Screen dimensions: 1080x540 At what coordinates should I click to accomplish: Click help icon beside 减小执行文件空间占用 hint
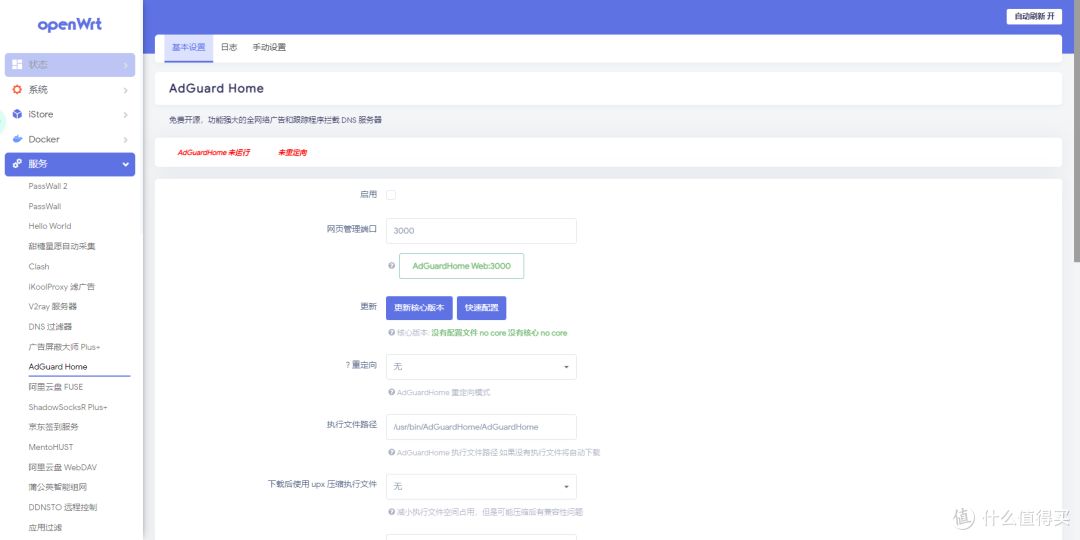point(391,512)
